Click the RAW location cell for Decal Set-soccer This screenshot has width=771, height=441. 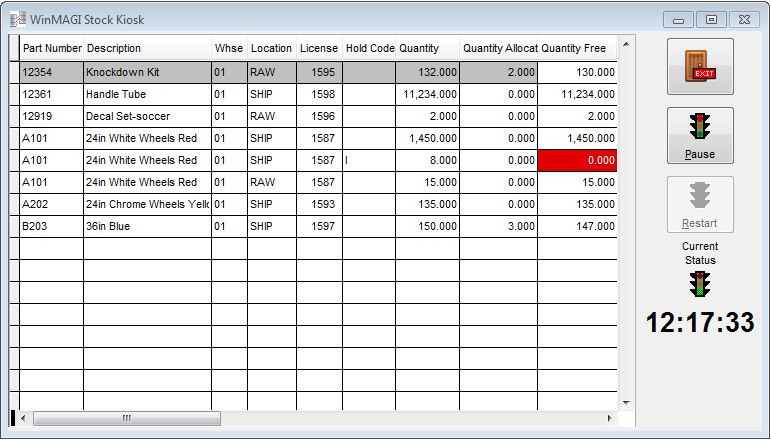point(271,117)
